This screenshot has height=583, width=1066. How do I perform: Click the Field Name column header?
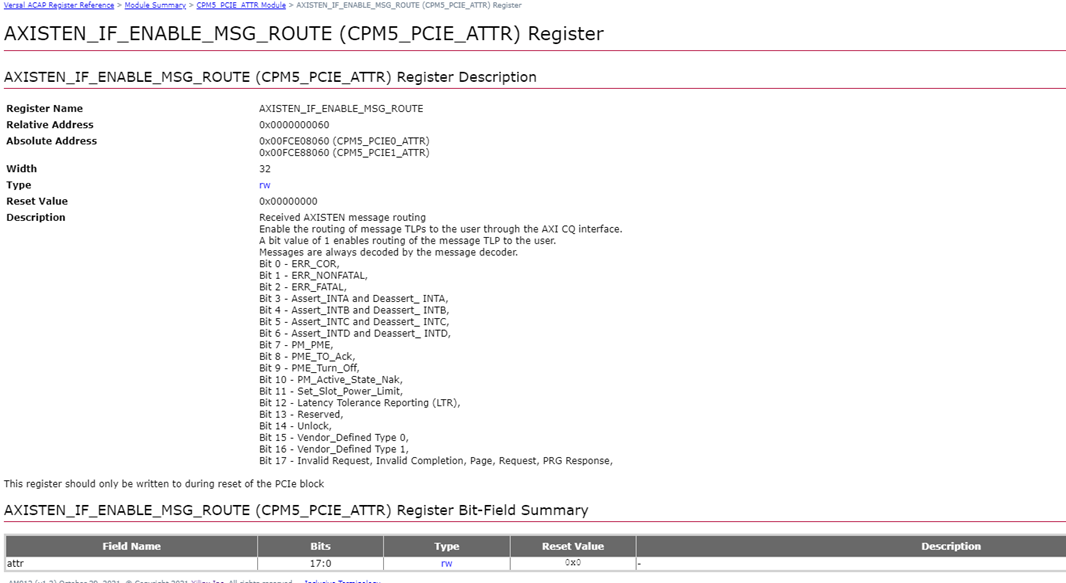(131, 546)
